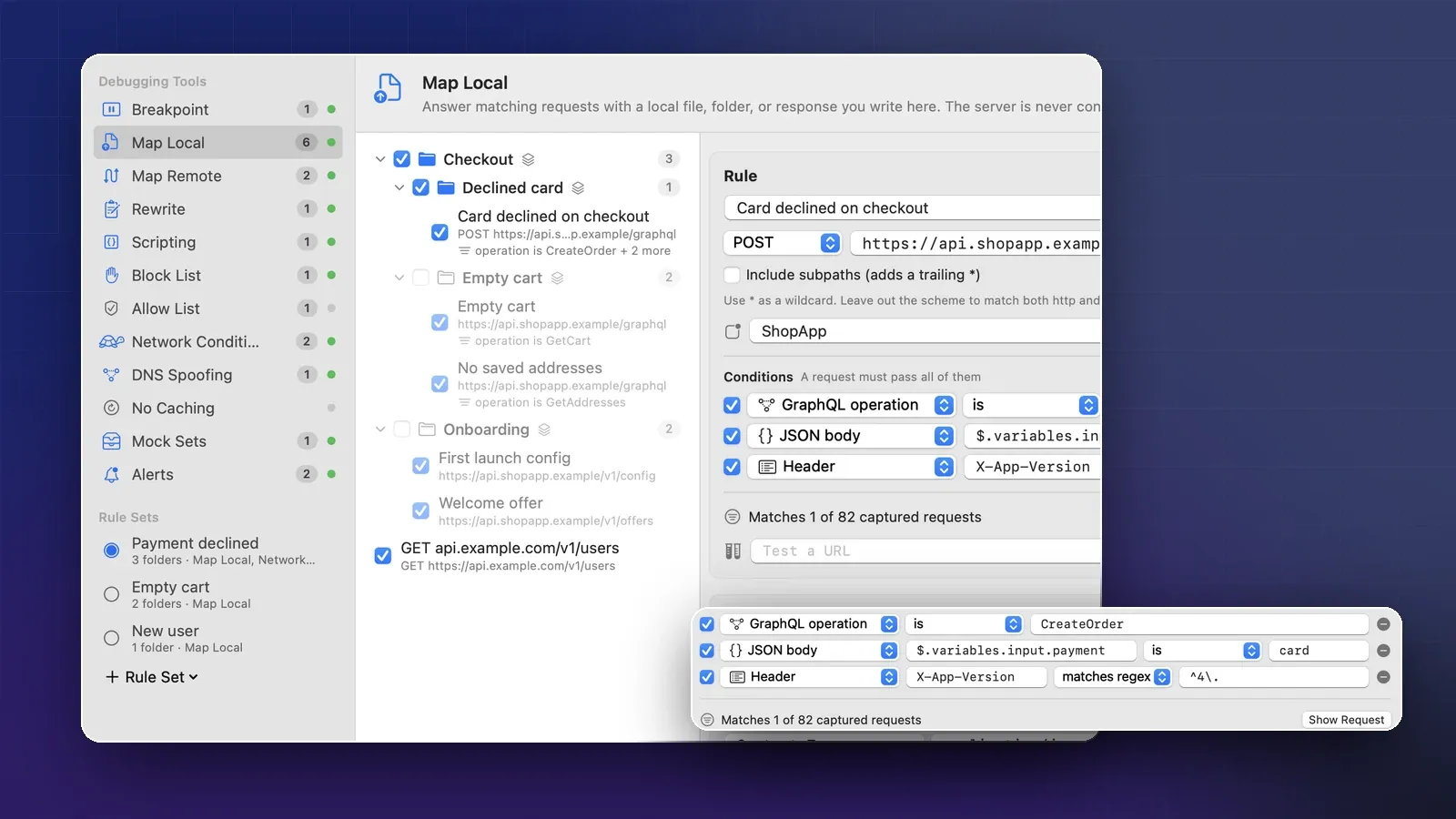Click the Show Request button

[1346, 720]
